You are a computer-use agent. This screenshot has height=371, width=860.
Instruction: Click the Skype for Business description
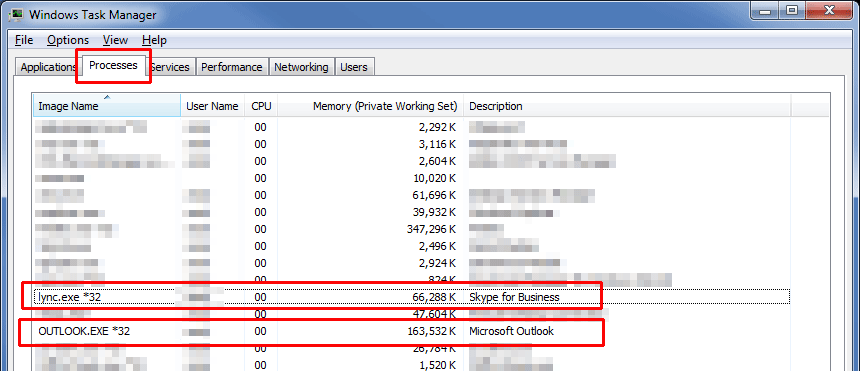pyautogui.click(x=514, y=297)
